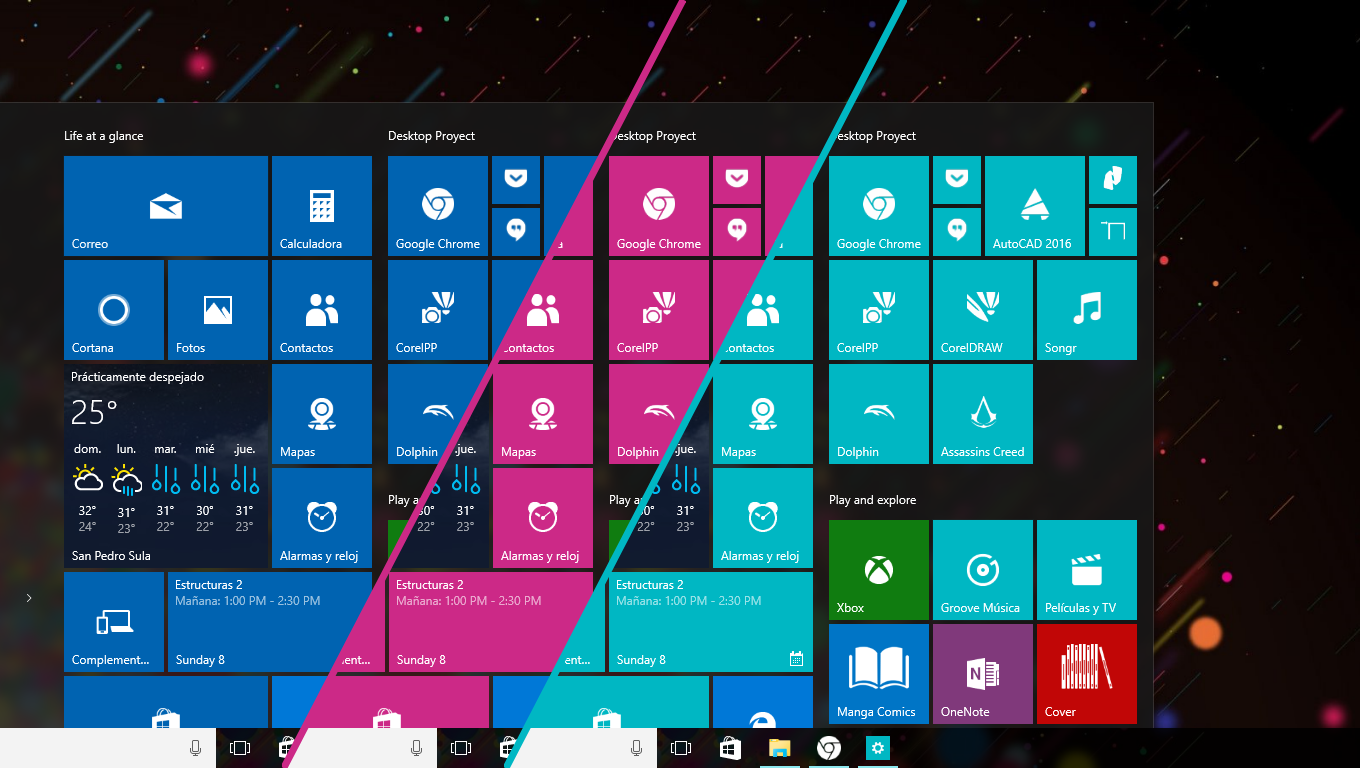Expand the Start menu sidebar chevron
This screenshot has height=768, width=1360.
[x=29, y=597]
